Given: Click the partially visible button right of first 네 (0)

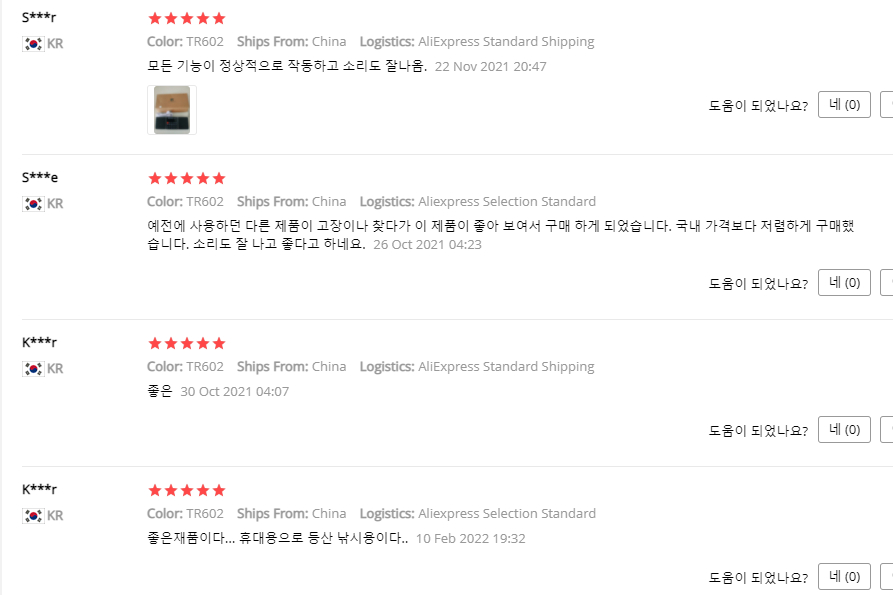Looking at the screenshot, I should point(887,105).
